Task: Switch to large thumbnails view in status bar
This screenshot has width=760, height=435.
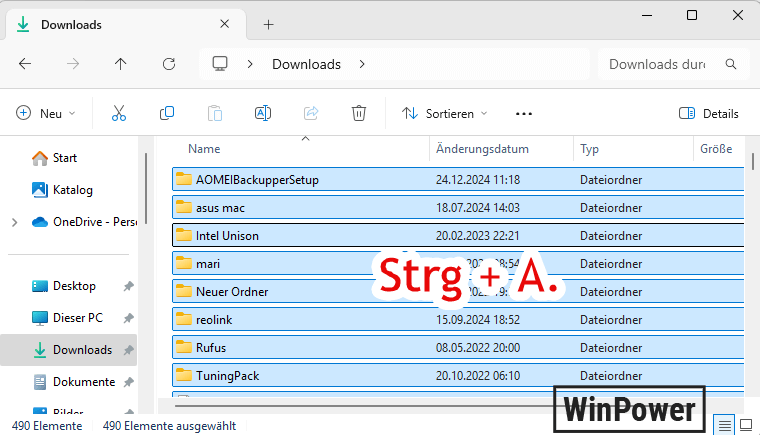Action: pos(747,426)
